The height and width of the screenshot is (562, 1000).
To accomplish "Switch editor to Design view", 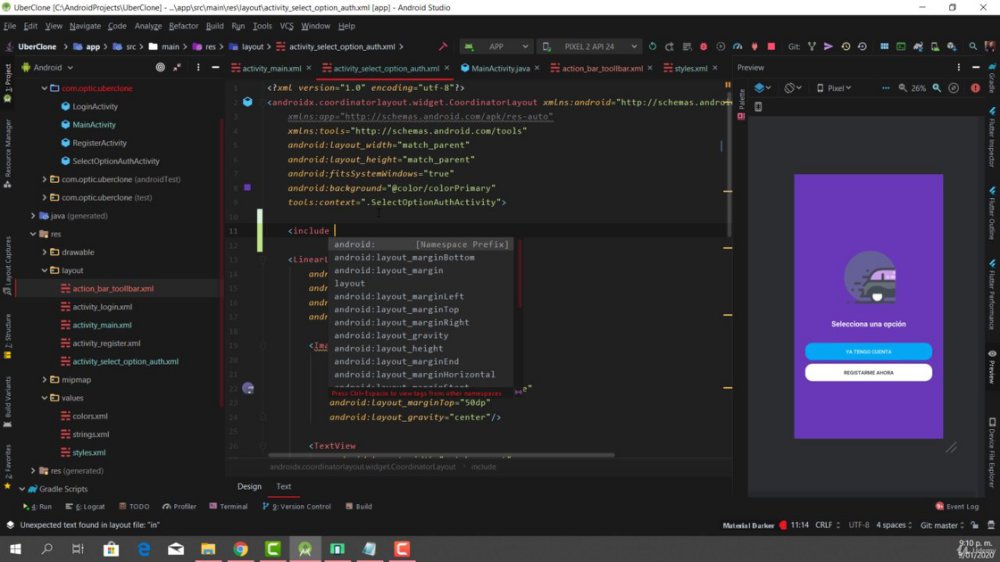I will click(x=249, y=486).
